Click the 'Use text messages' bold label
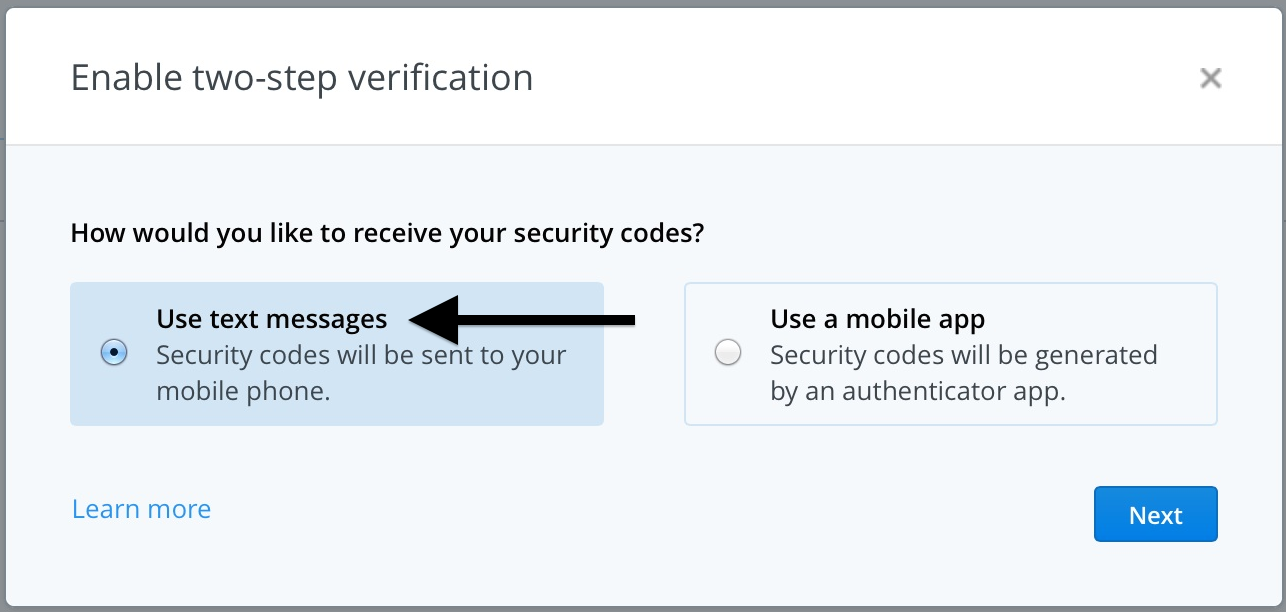The height and width of the screenshot is (612, 1286). point(271,319)
